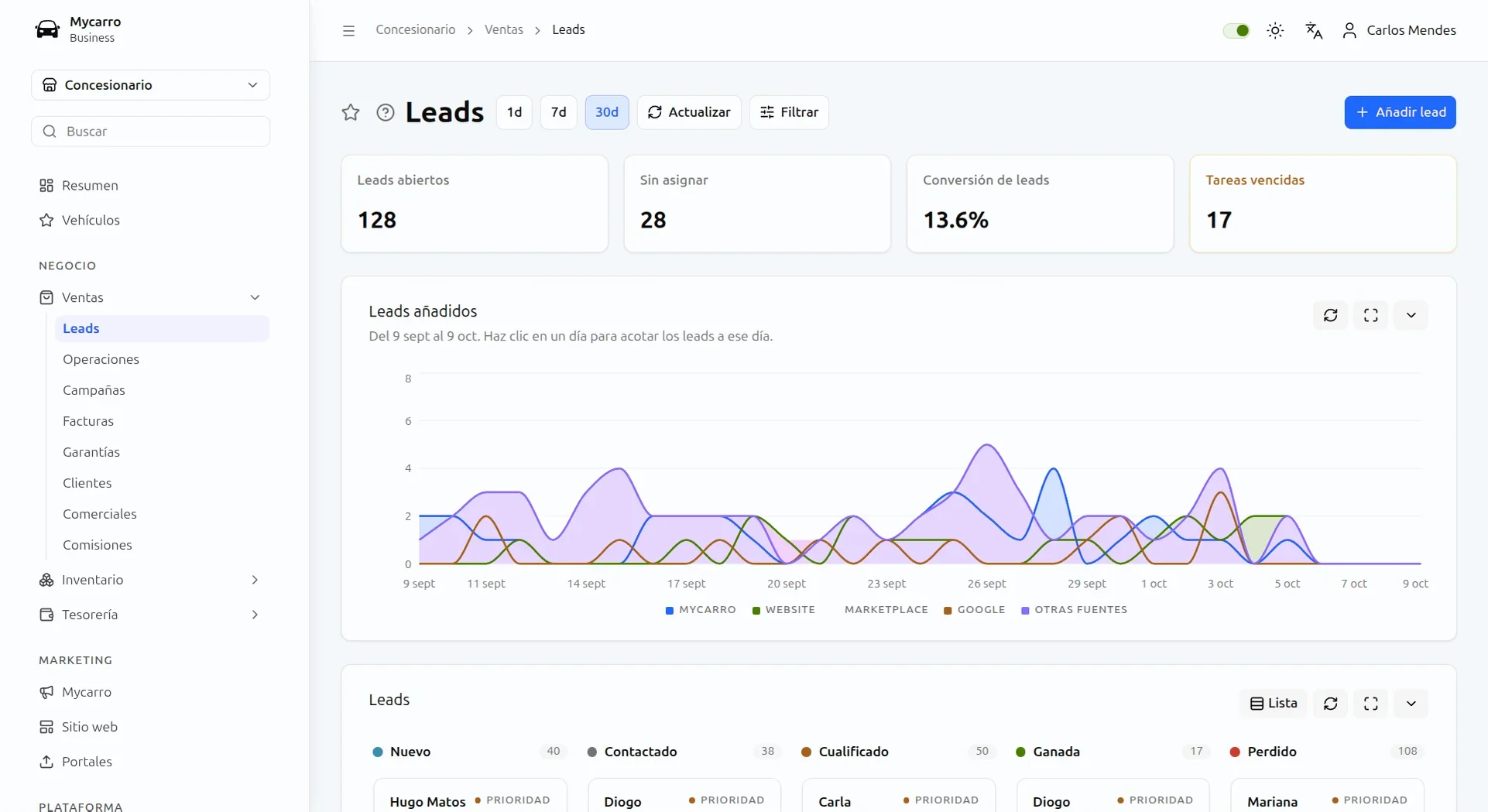The height and width of the screenshot is (812, 1488).
Task: Click the Mycarro megaphone icon
Action: click(x=46, y=692)
